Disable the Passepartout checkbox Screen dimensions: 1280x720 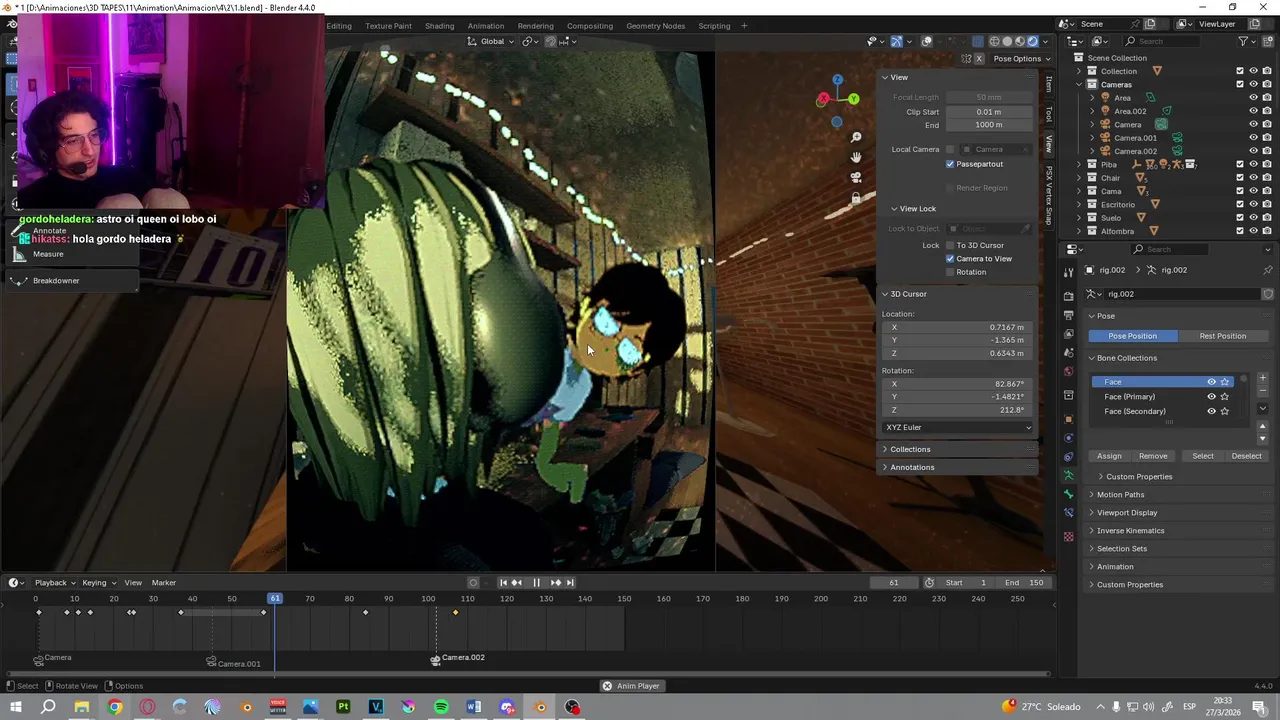950,164
